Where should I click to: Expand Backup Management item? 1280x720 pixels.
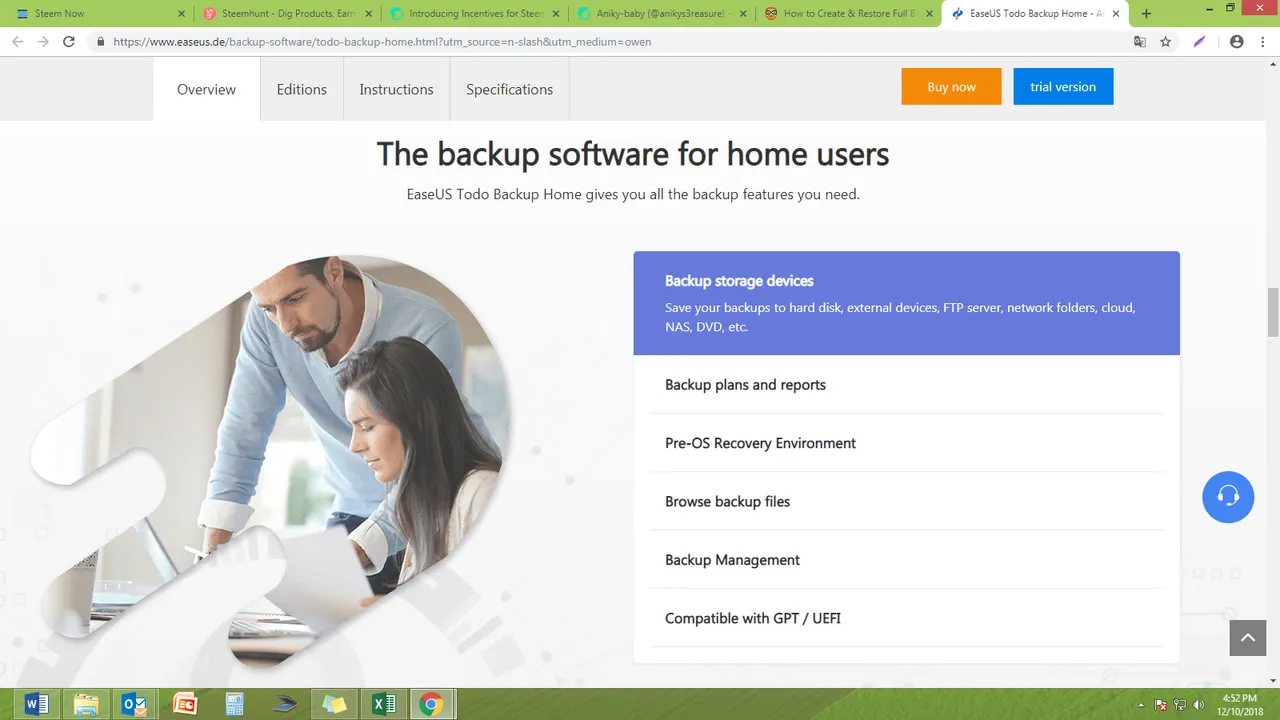pyautogui.click(x=906, y=560)
